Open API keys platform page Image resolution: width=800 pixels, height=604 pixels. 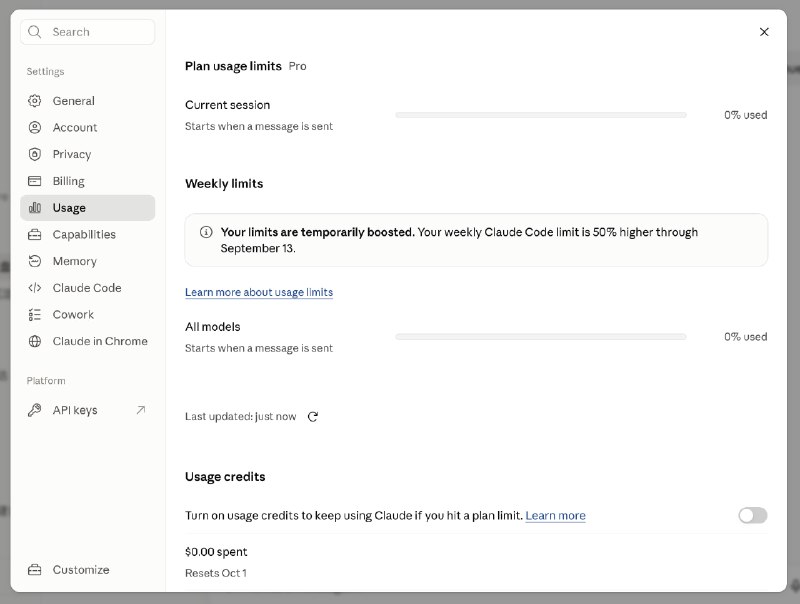[88, 410]
